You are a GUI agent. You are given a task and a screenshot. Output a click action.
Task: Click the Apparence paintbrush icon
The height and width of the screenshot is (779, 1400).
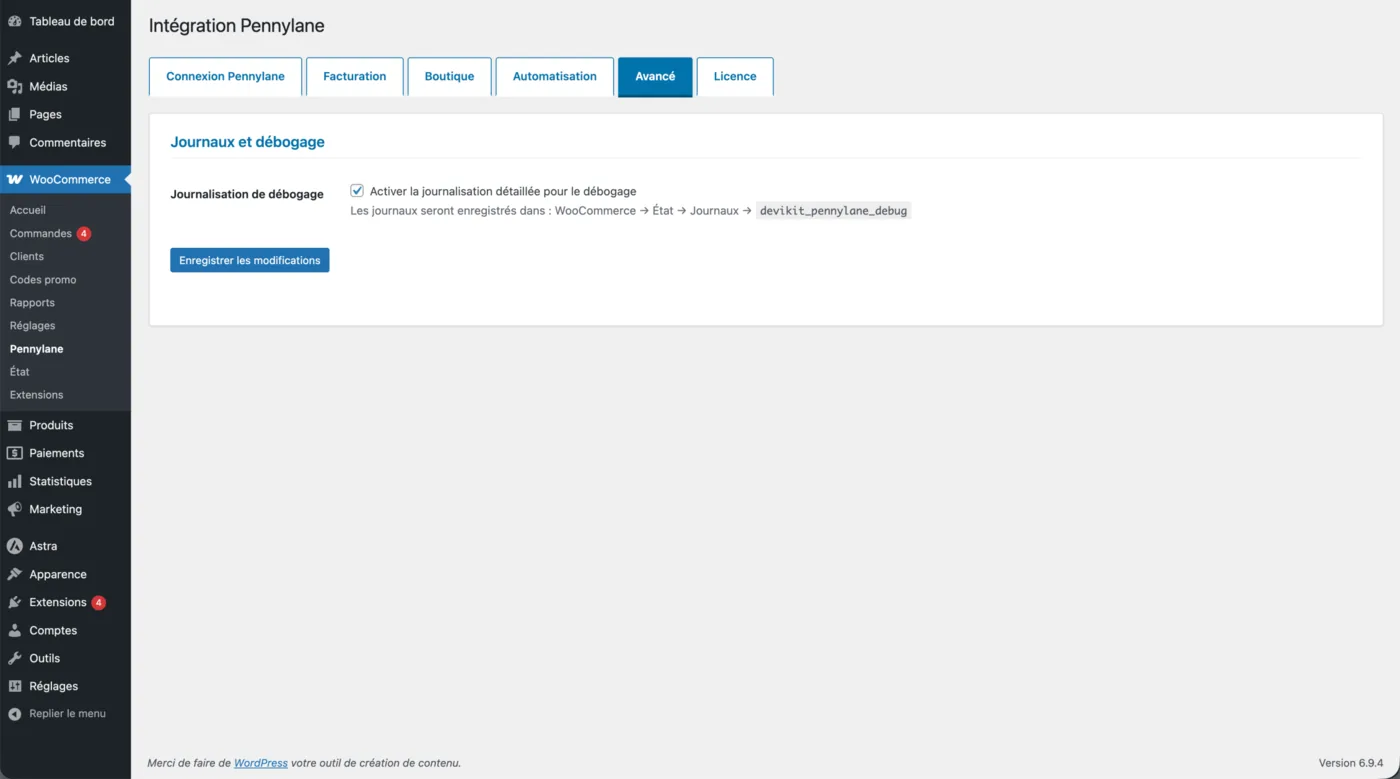(14, 574)
